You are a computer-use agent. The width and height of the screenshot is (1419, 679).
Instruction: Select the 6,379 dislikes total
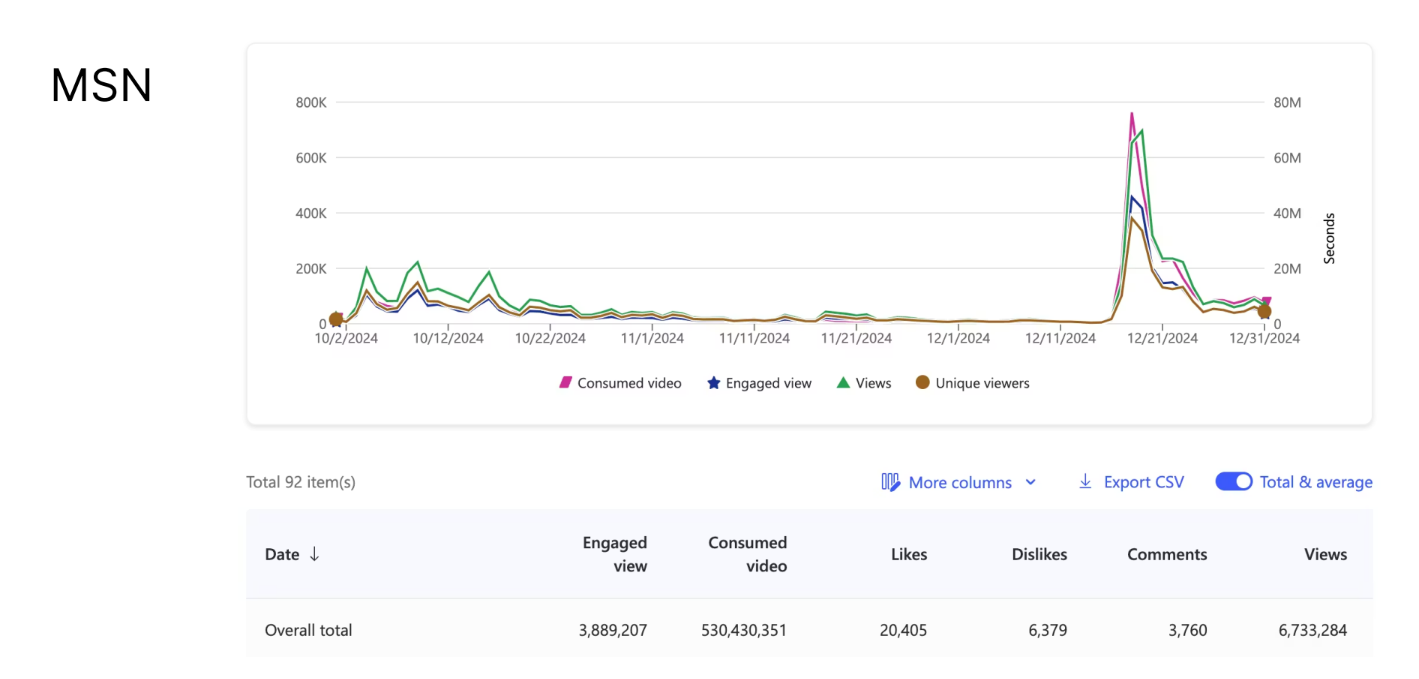(x=1048, y=630)
